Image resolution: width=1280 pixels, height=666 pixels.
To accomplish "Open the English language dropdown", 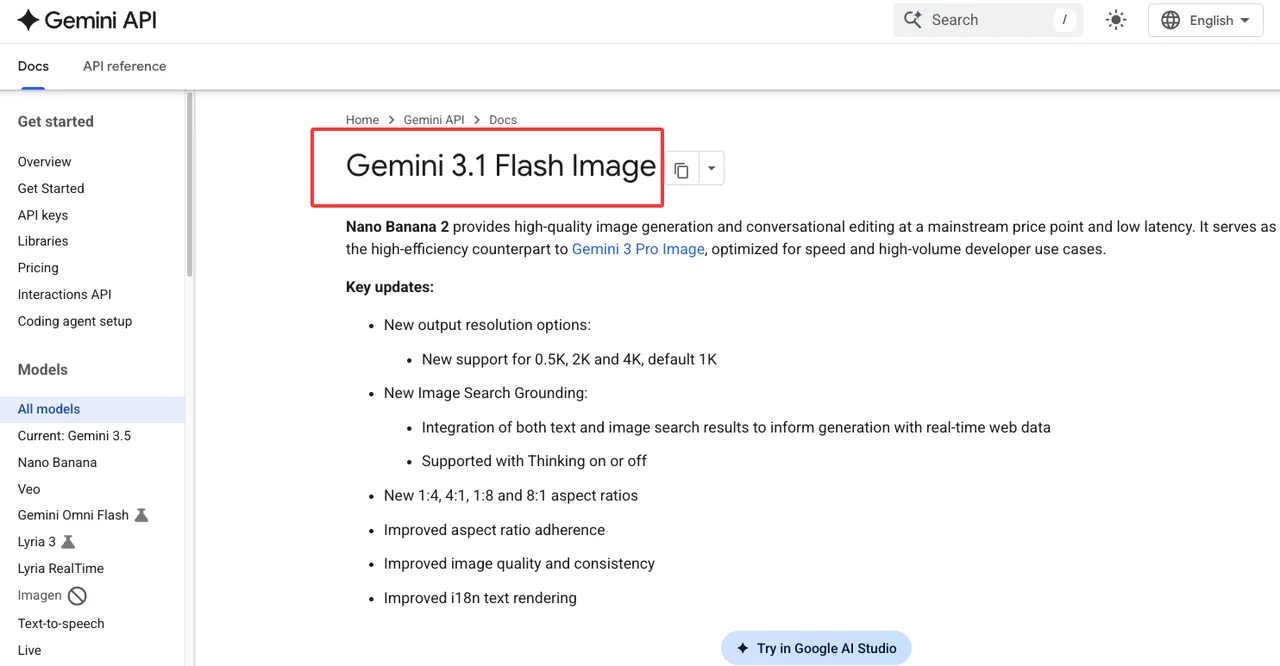I will pos(1206,20).
